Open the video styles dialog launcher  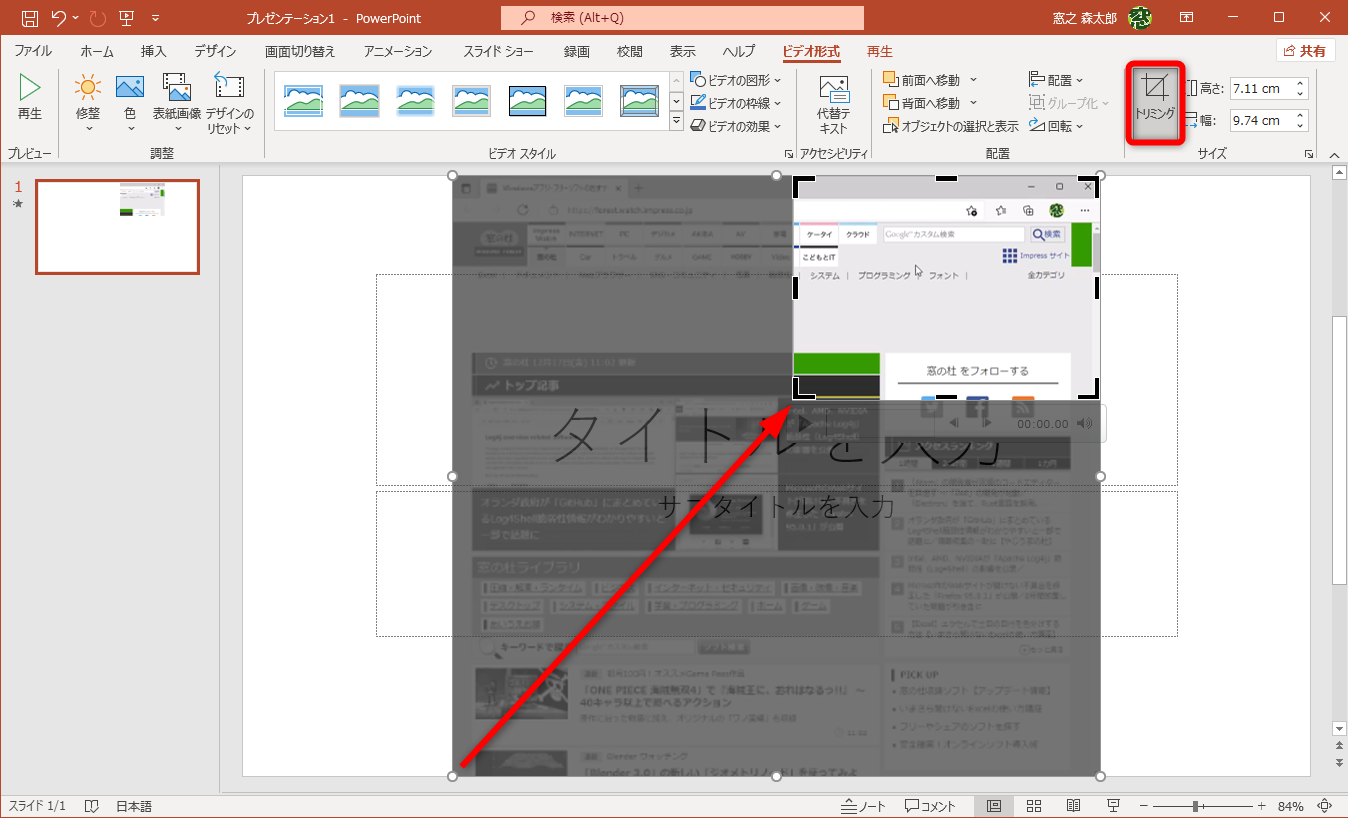tap(787, 154)
